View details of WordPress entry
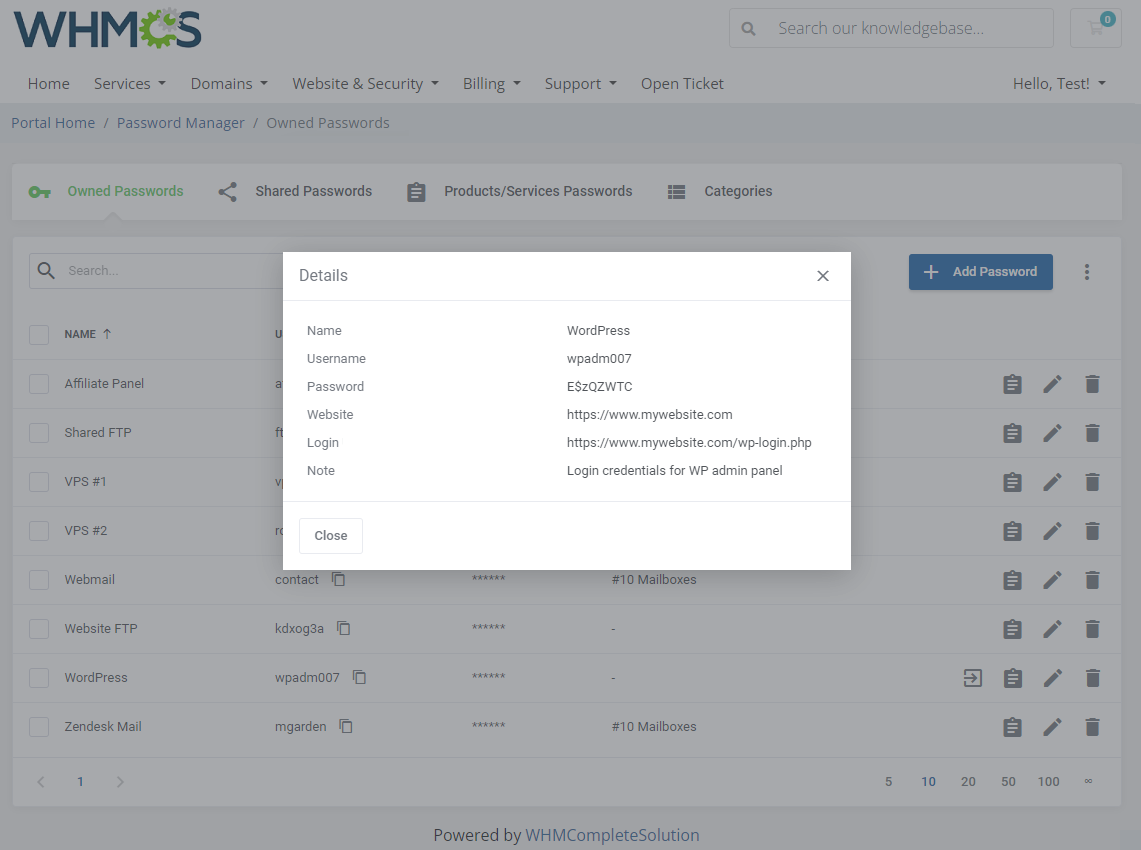Viewport: 1141px width, 850px height. click(x=1012, y=678)
